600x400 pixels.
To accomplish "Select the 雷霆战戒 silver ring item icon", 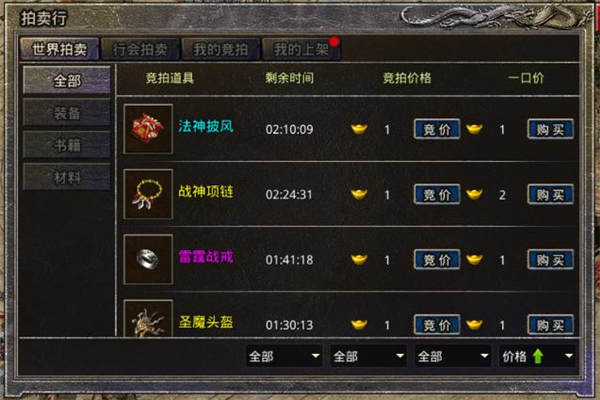I will [x=148, y=260].
